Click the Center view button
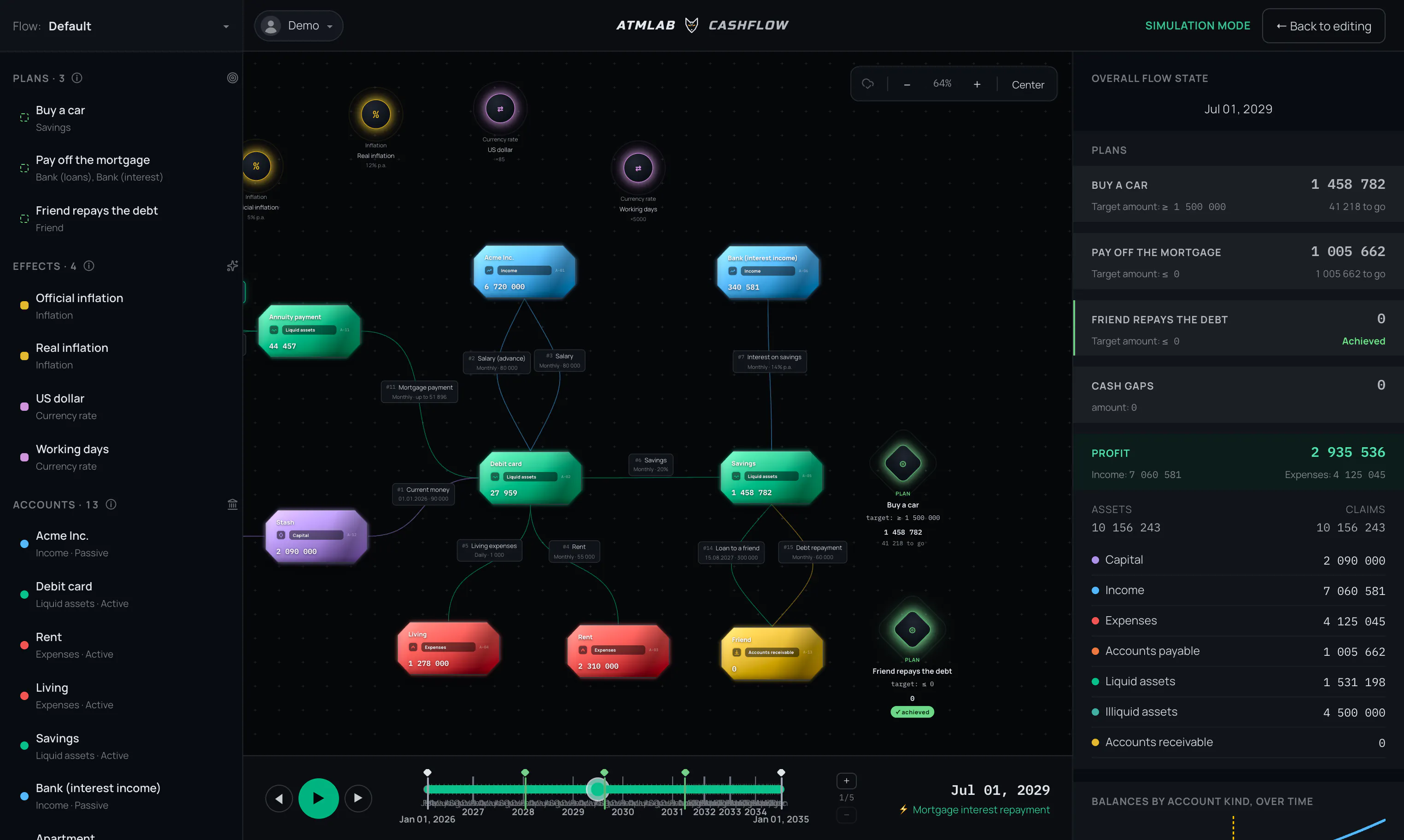The width and height of the screenshot is (1404, 840). [1028, 84]
